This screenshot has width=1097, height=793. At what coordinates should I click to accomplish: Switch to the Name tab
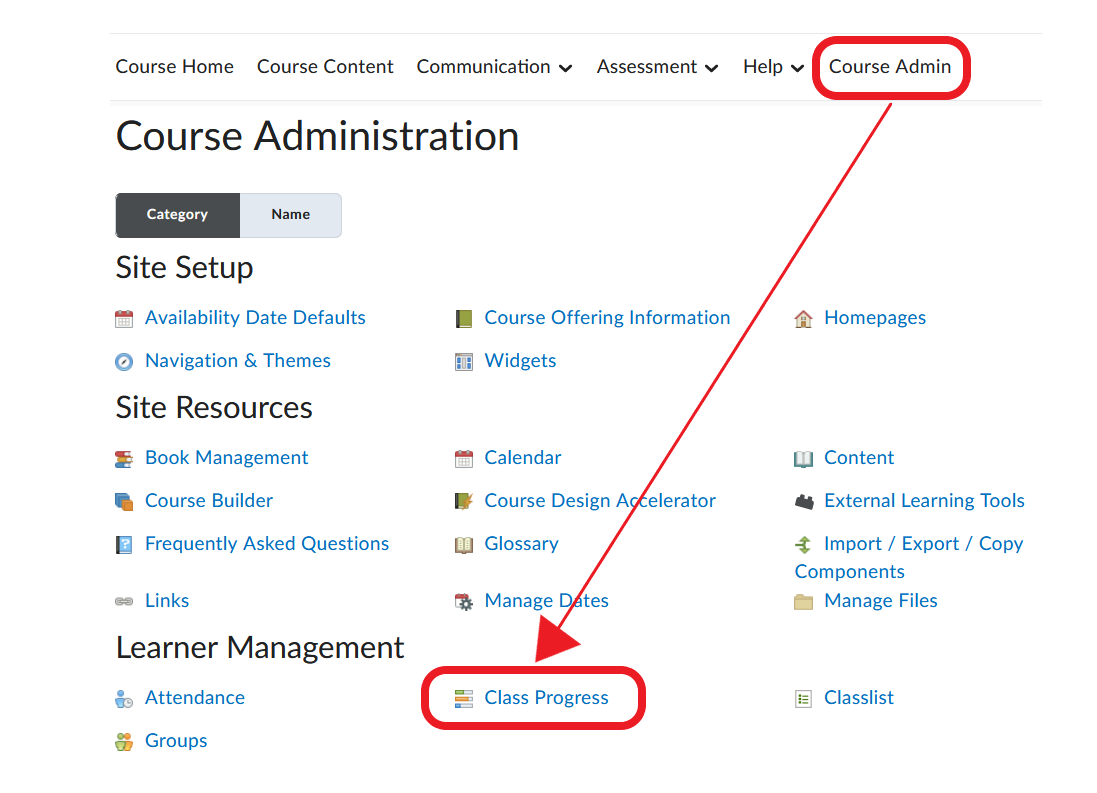(x=290, y=214)
